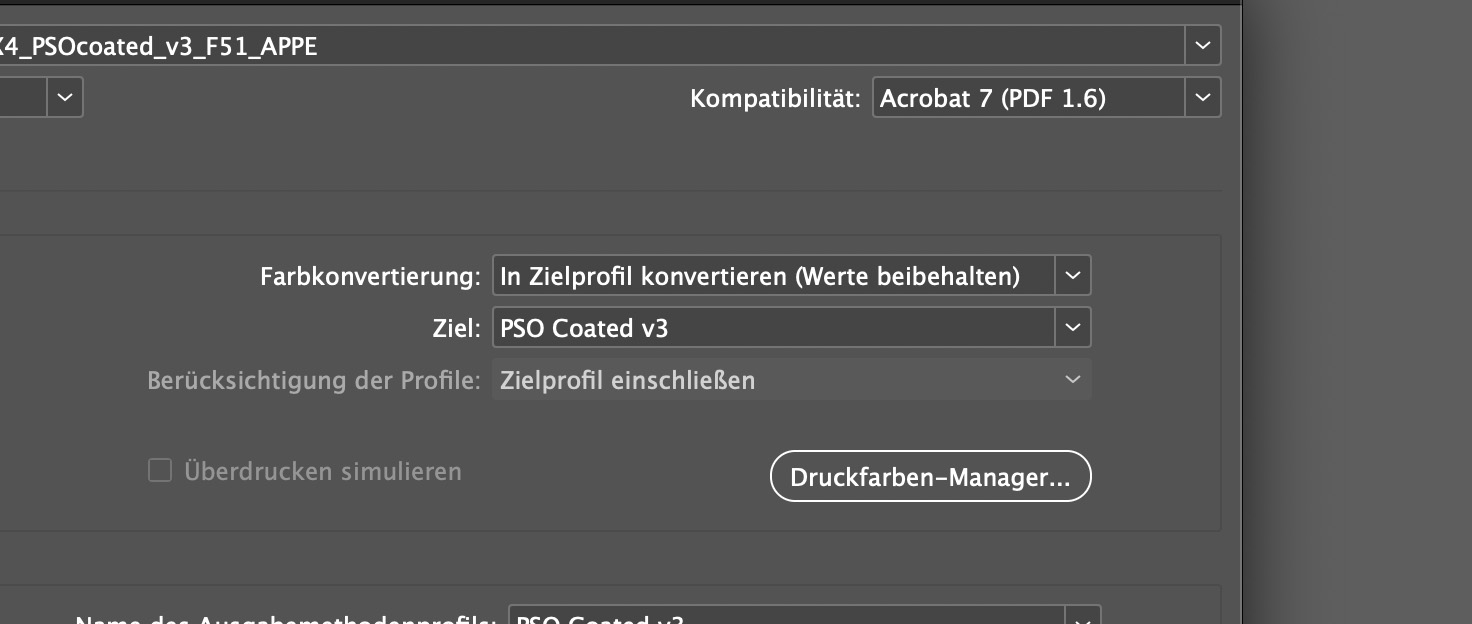Click the Farbkonvertierung label
The width and height of the screenshot is (1472, 624).
(370, 277)
